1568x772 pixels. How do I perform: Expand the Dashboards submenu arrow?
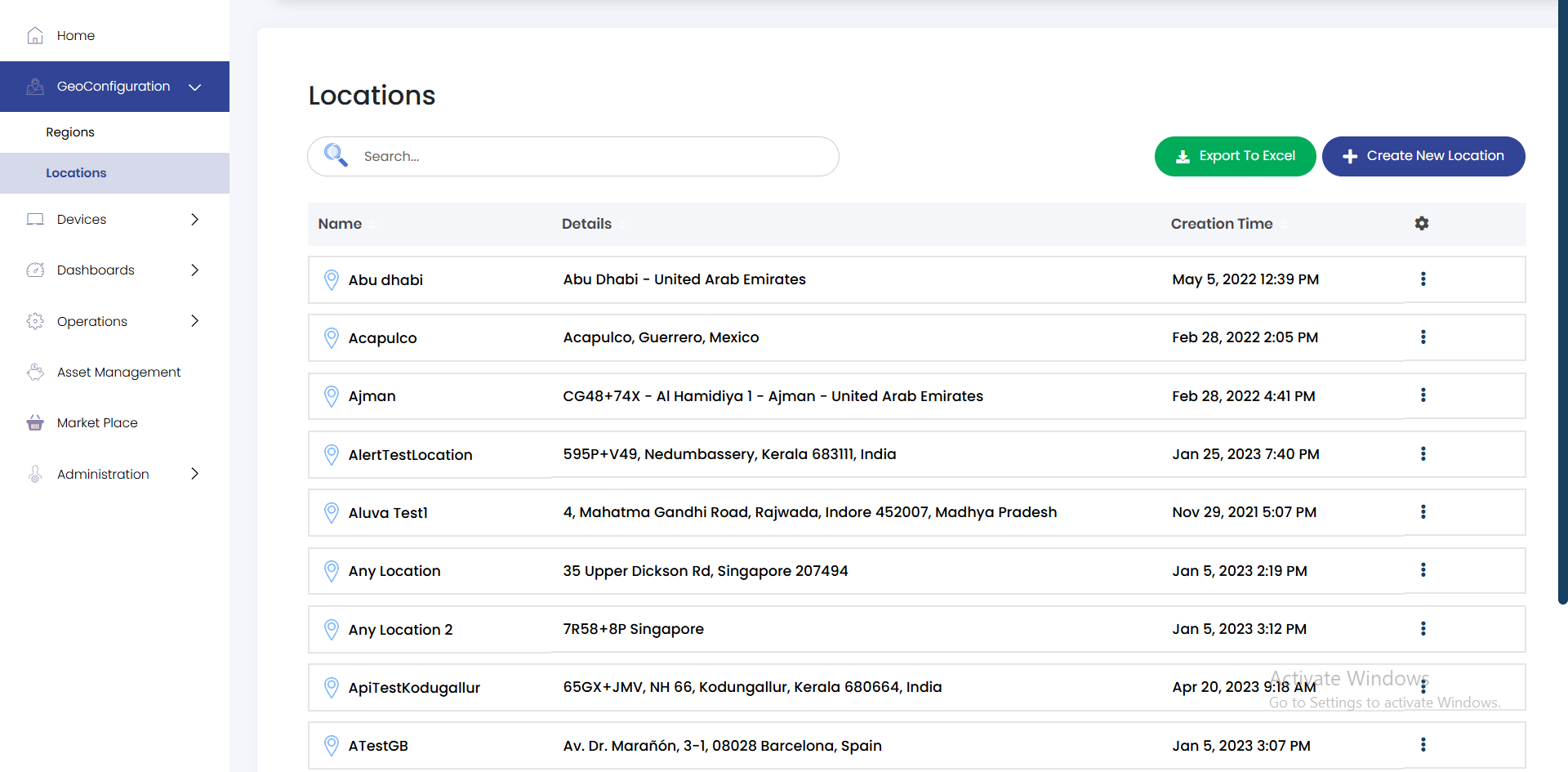coord(194,270)
